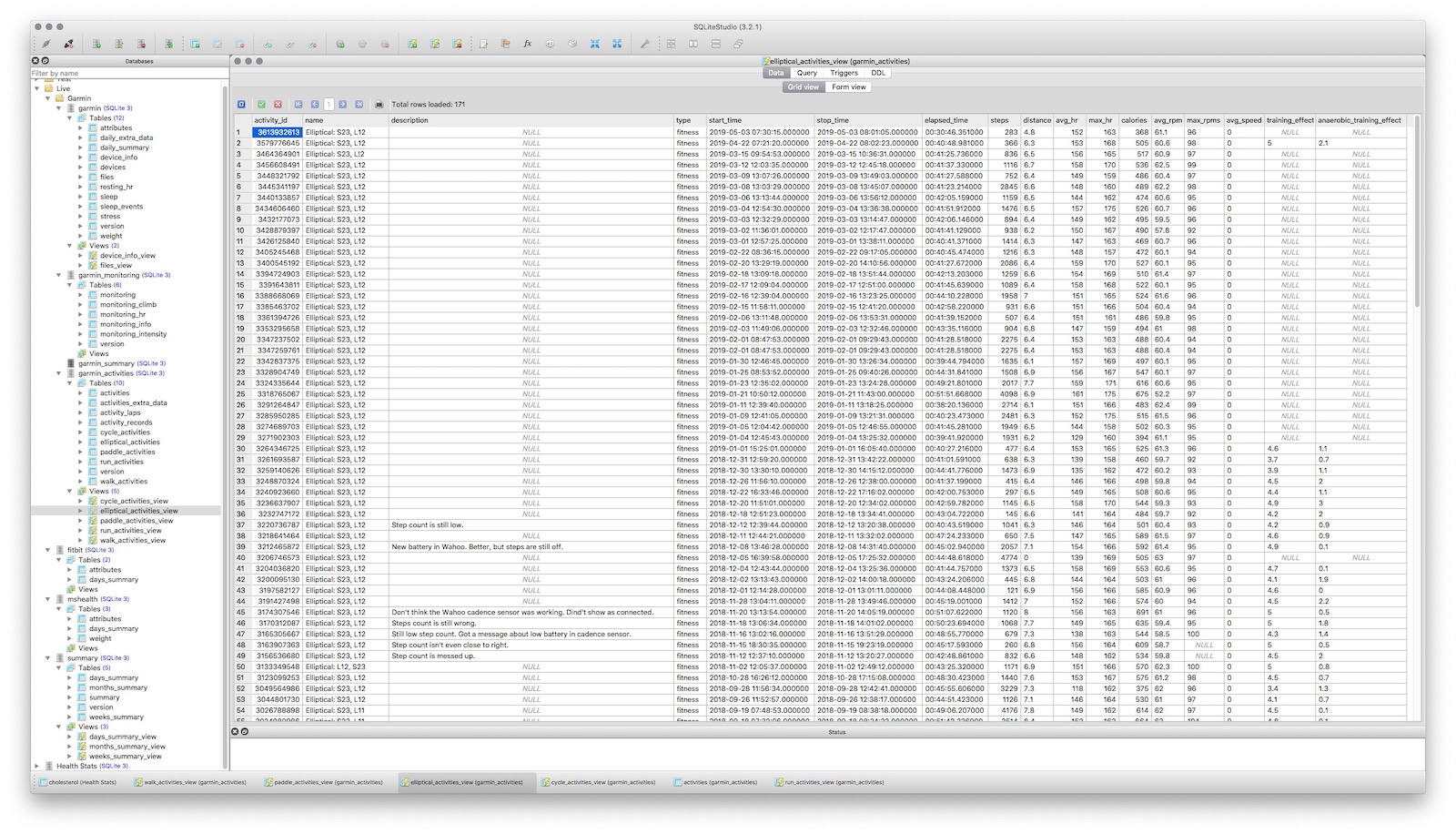
Task: Click cell with activity_id 3613932613
Action: [x=277, y=132]
